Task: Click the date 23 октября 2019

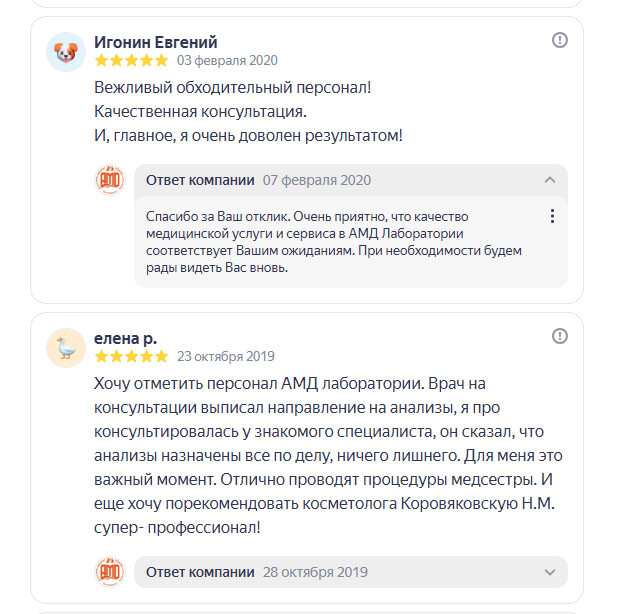Action: [225, 355]
